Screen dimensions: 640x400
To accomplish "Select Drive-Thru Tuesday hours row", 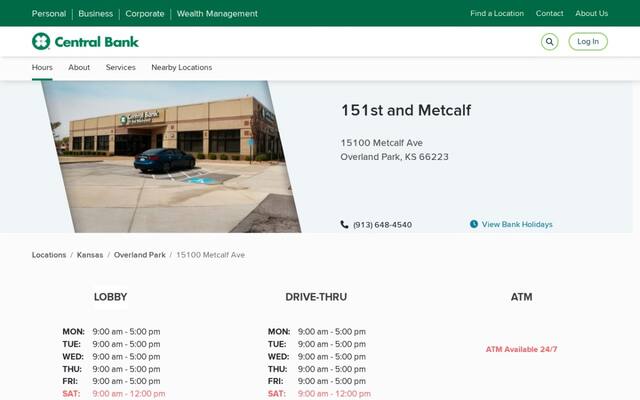I will (x=317, y=344).
